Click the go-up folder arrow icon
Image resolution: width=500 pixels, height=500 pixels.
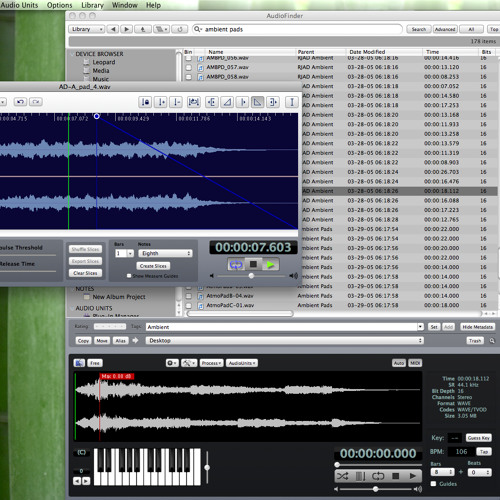(143, 29)
